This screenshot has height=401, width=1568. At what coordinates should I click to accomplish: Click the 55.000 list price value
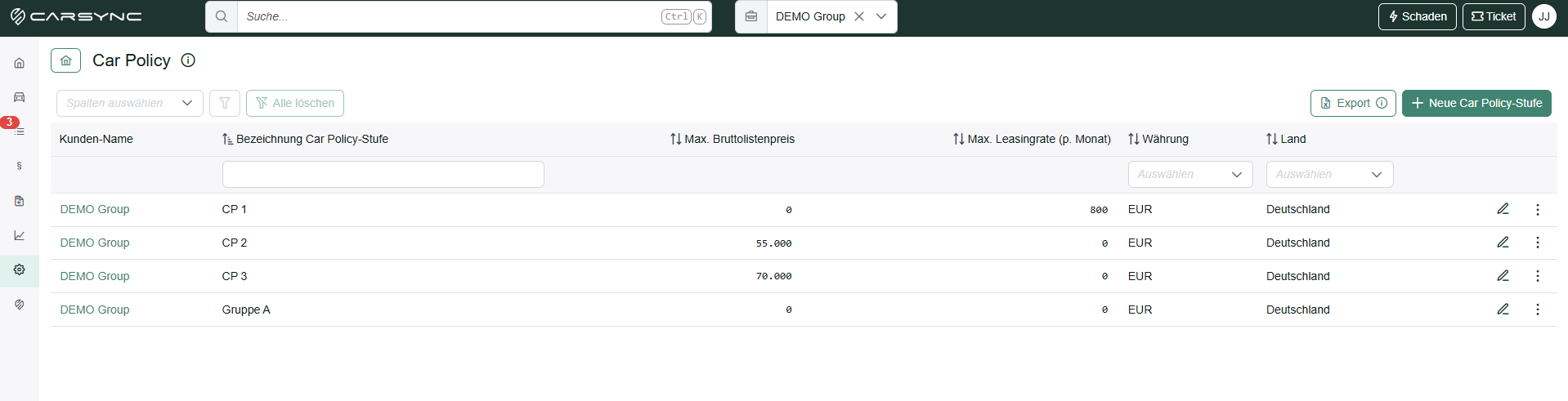coord(773,243)
